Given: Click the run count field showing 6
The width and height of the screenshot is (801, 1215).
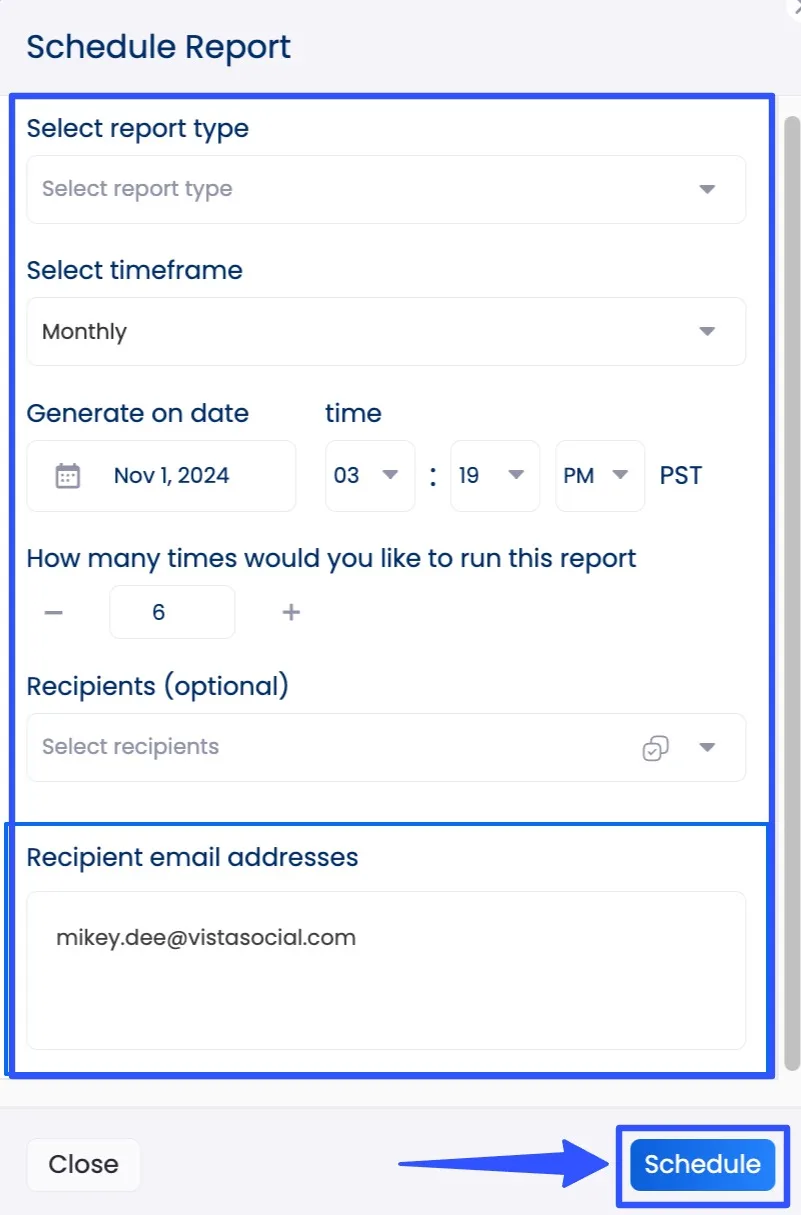Looking at the screenshot, I should click(x=172, y=612).
